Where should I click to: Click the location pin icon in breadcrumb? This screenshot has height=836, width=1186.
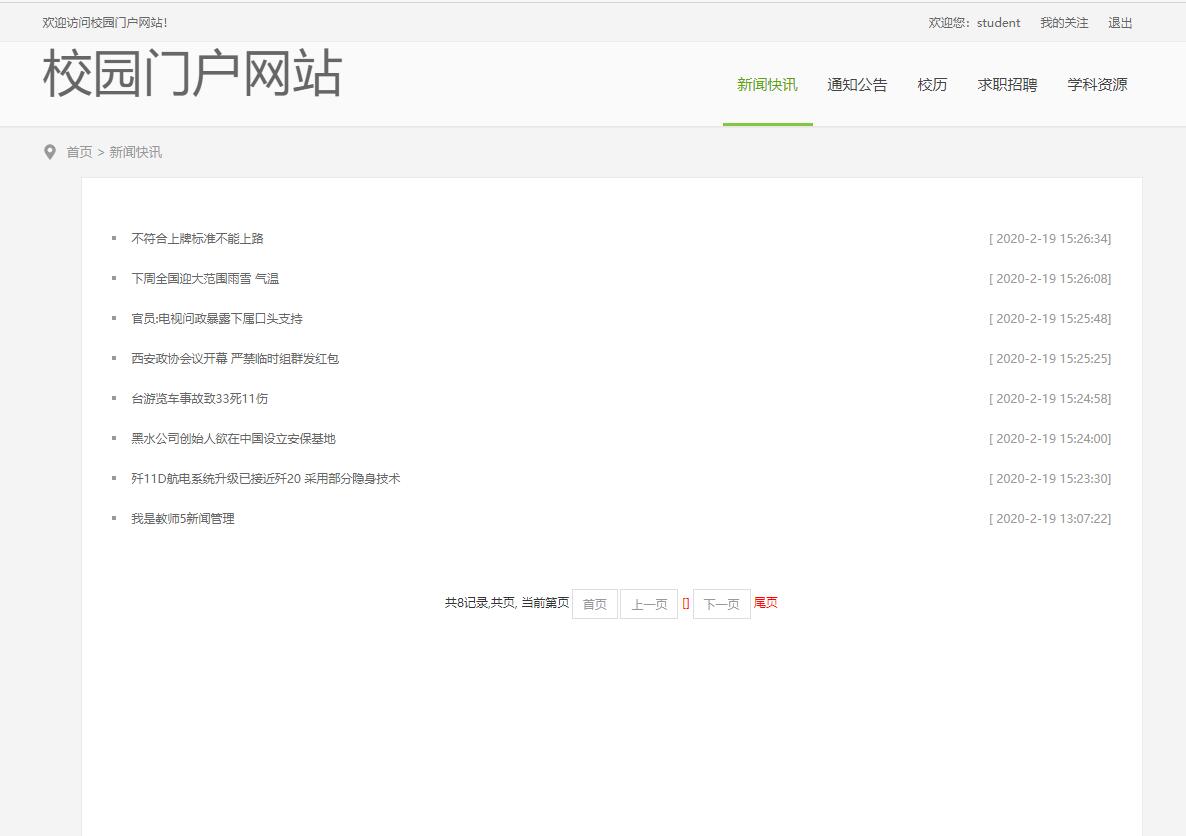[50, 152]
